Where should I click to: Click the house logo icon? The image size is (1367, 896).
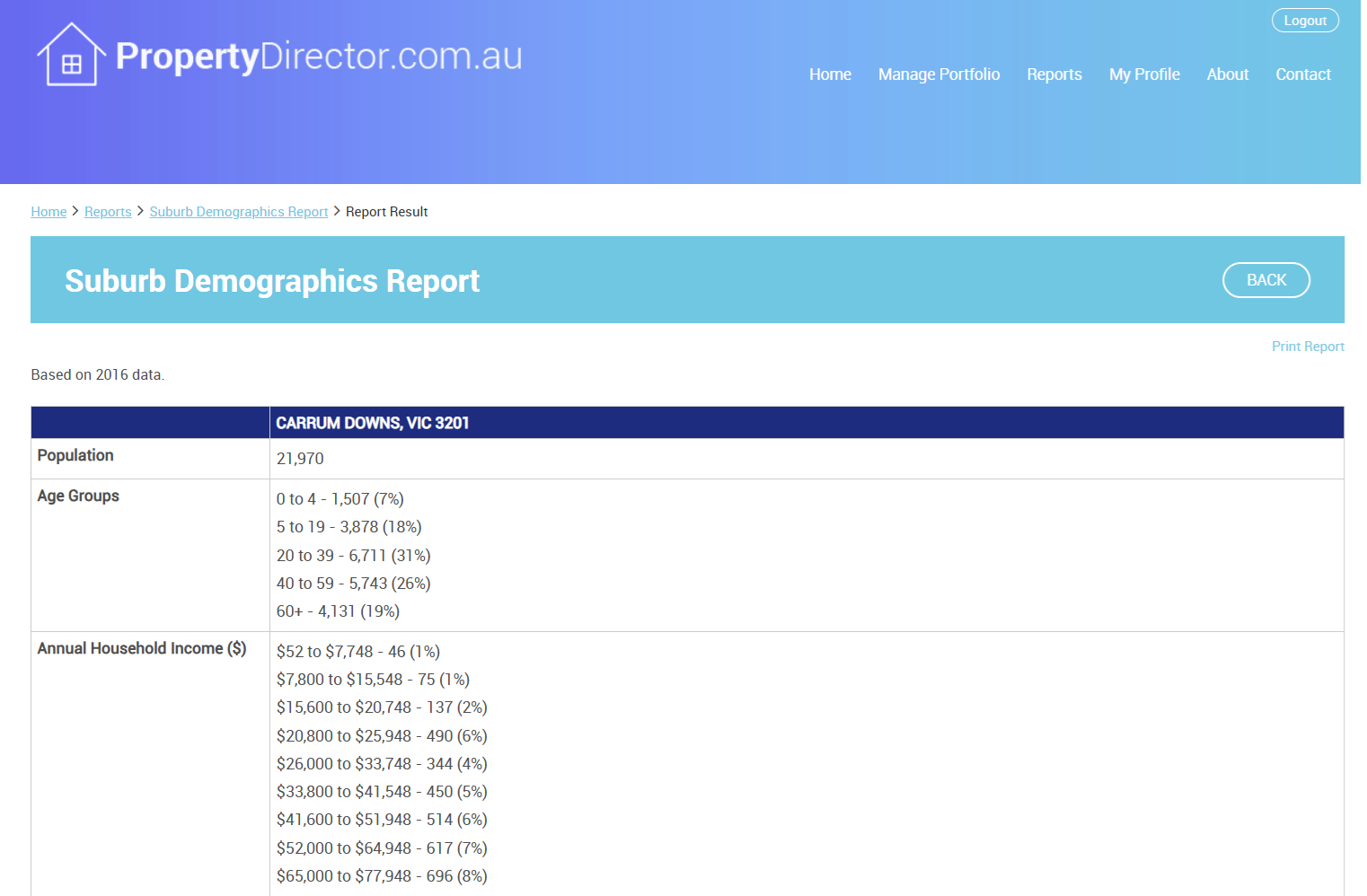71,56
